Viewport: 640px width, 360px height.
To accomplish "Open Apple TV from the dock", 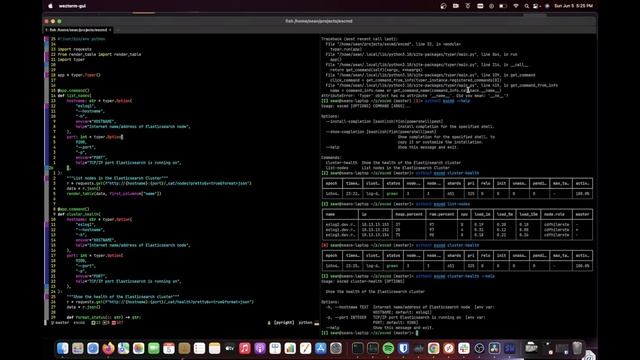I will pos(229,348).
